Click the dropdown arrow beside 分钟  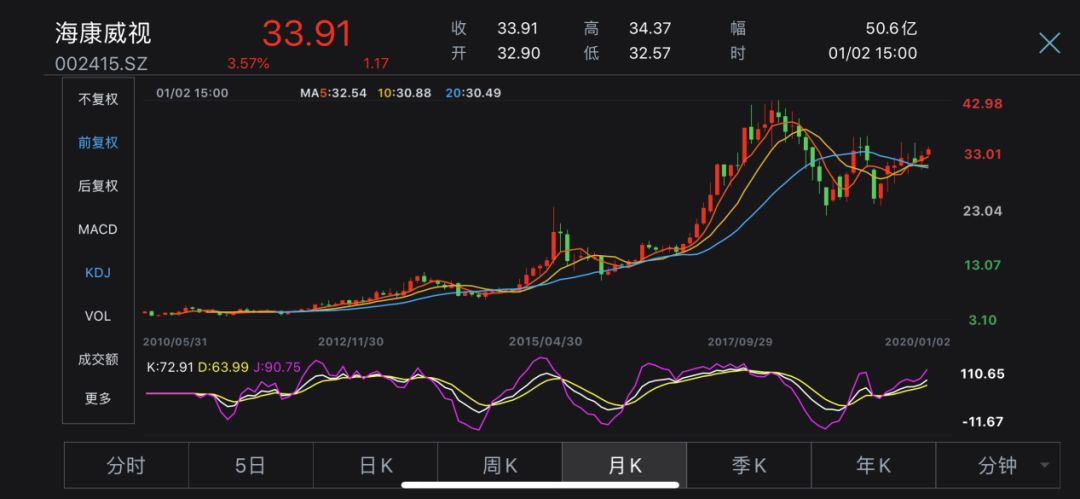(x=1045, y=466)
